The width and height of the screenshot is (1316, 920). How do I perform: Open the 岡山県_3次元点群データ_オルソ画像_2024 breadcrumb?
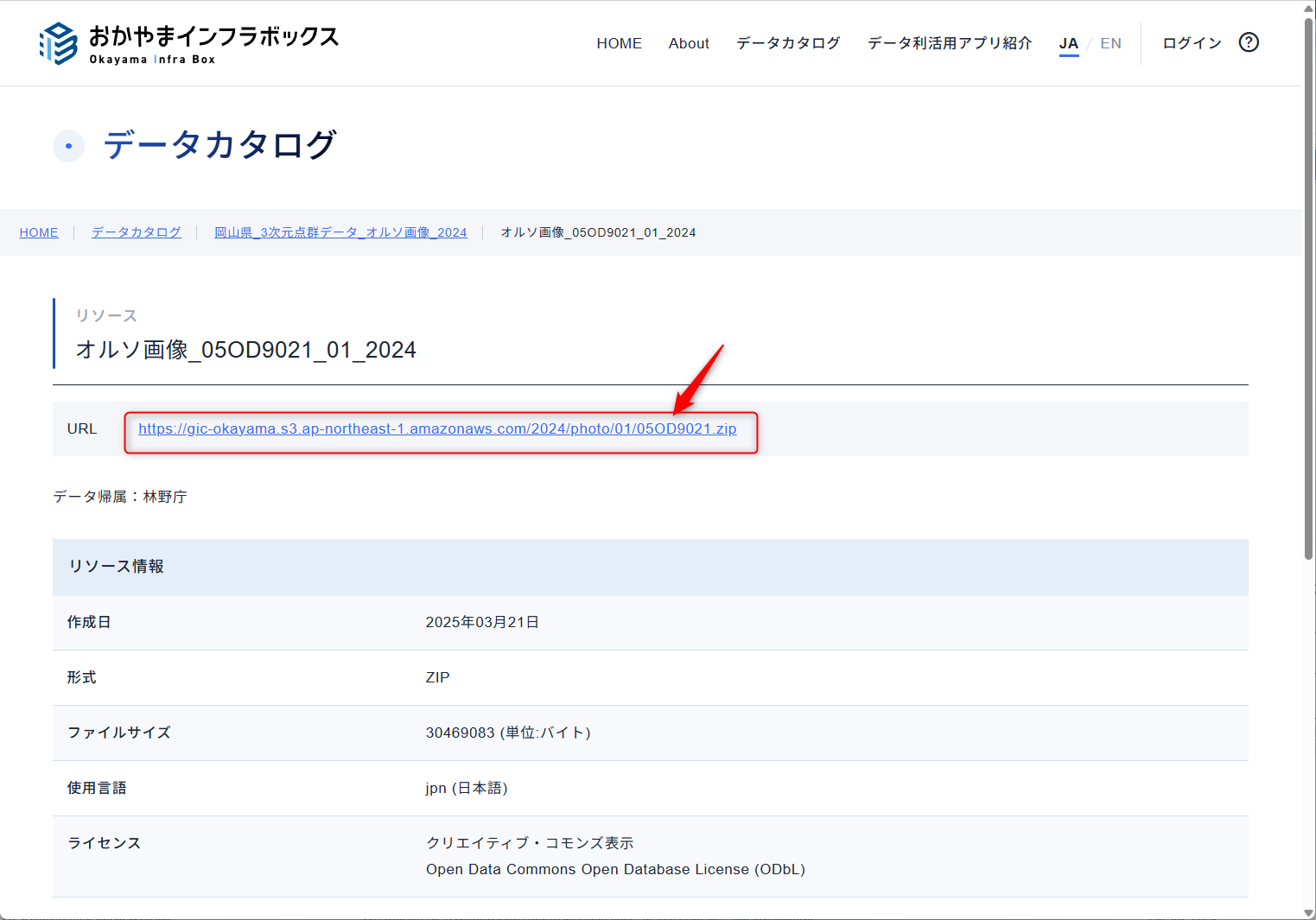pyautogui.click(x=340, y=232)
